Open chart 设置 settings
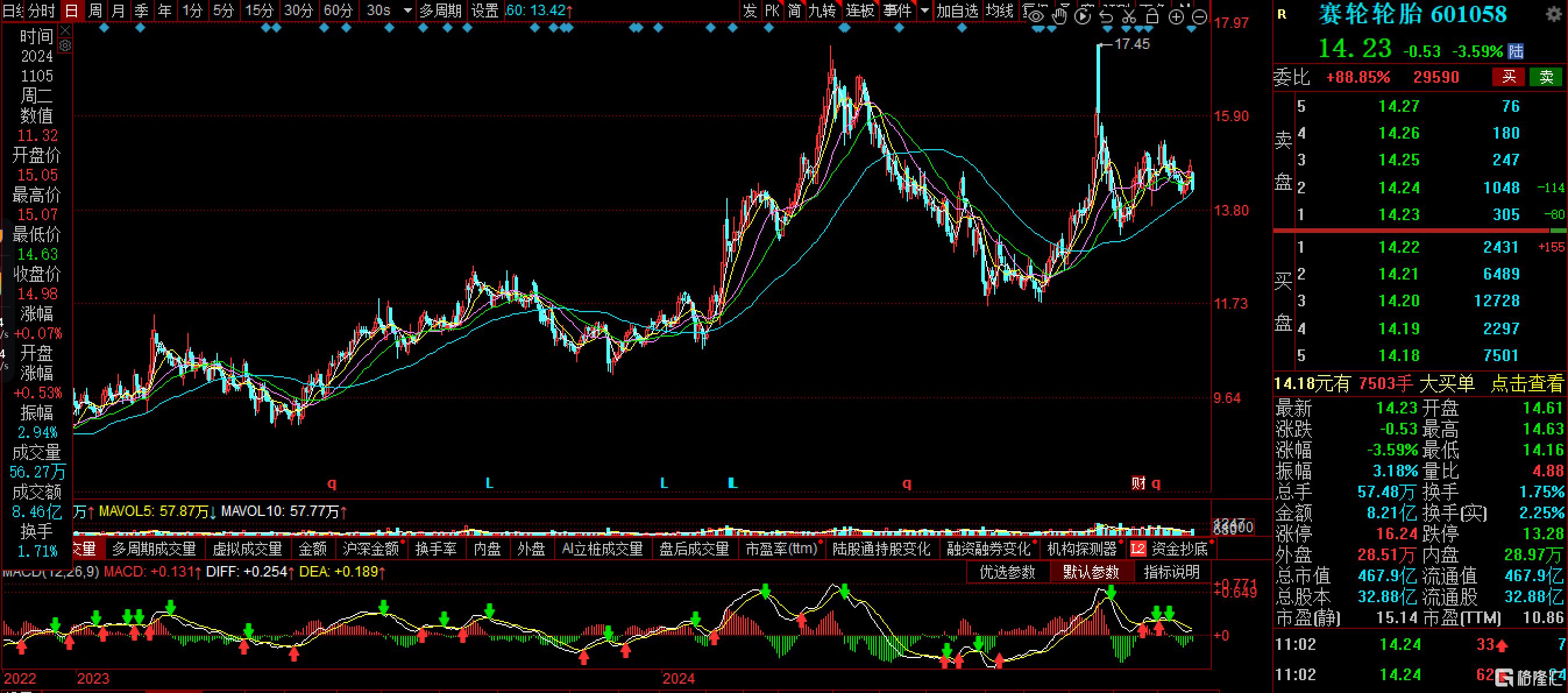1568x693 pixels. [x=485, y=10]
